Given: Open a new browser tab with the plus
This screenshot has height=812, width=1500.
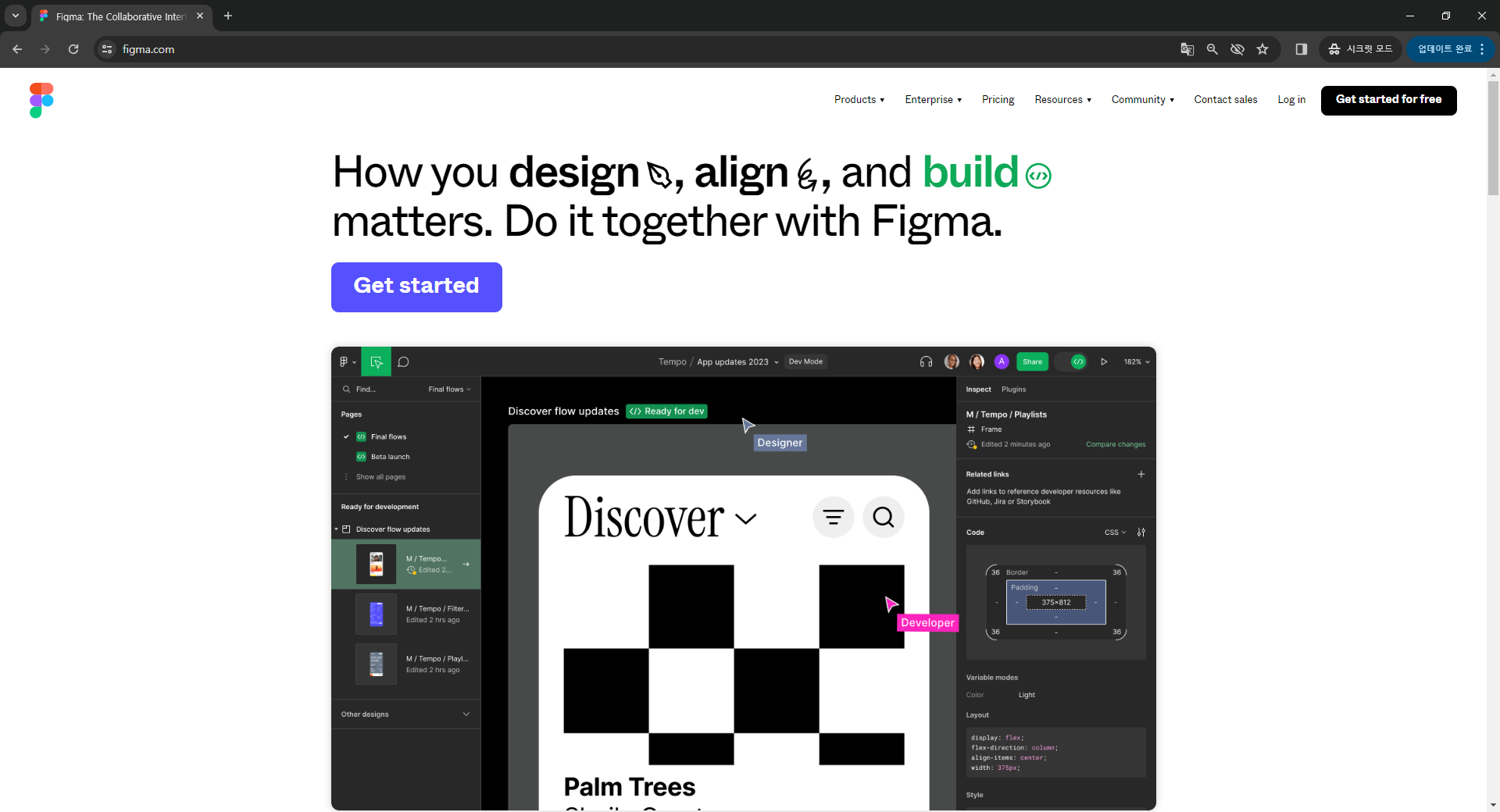Looking at the screenshot, I should pos(228,16).
